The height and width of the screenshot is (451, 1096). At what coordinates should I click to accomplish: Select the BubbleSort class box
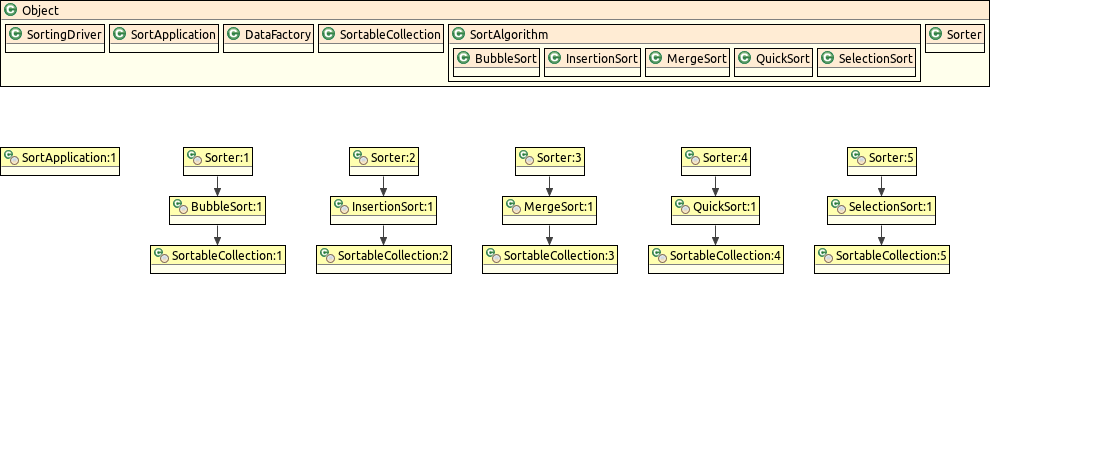point(497,59)
